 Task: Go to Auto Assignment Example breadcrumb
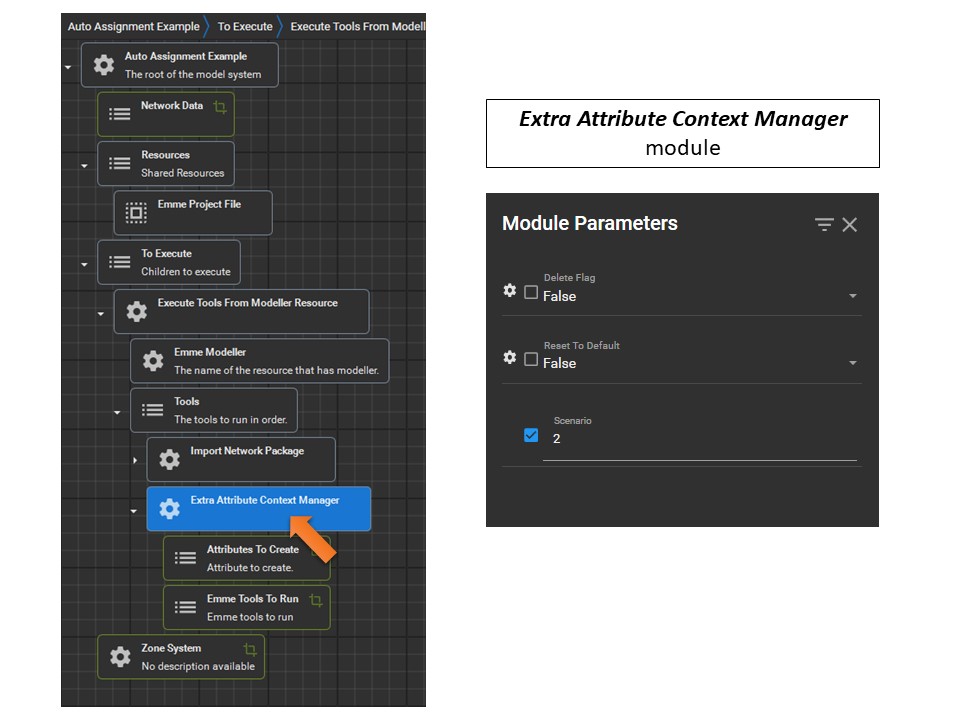point(133,26)
